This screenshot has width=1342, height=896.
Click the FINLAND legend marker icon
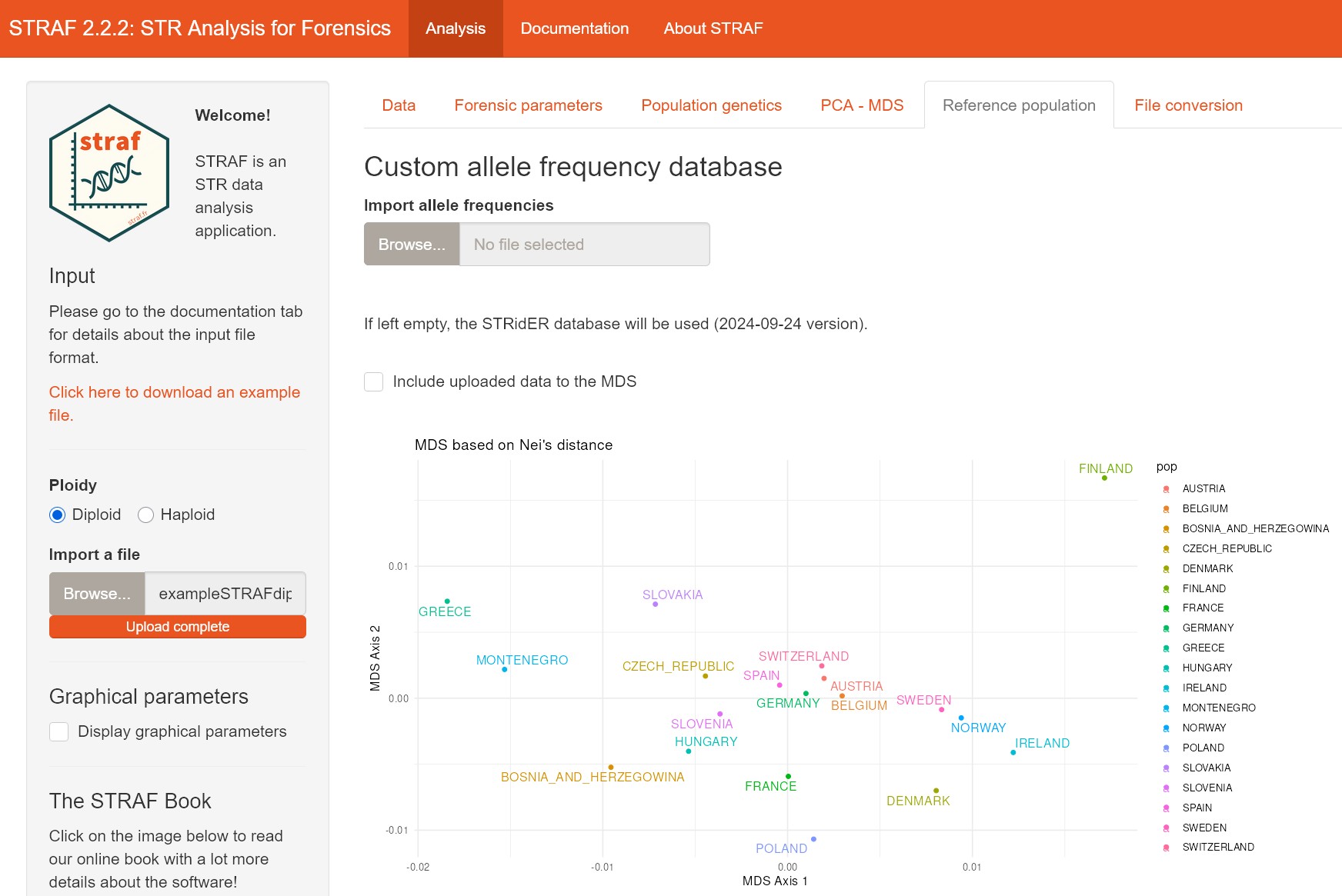(x=1166, y=589)
